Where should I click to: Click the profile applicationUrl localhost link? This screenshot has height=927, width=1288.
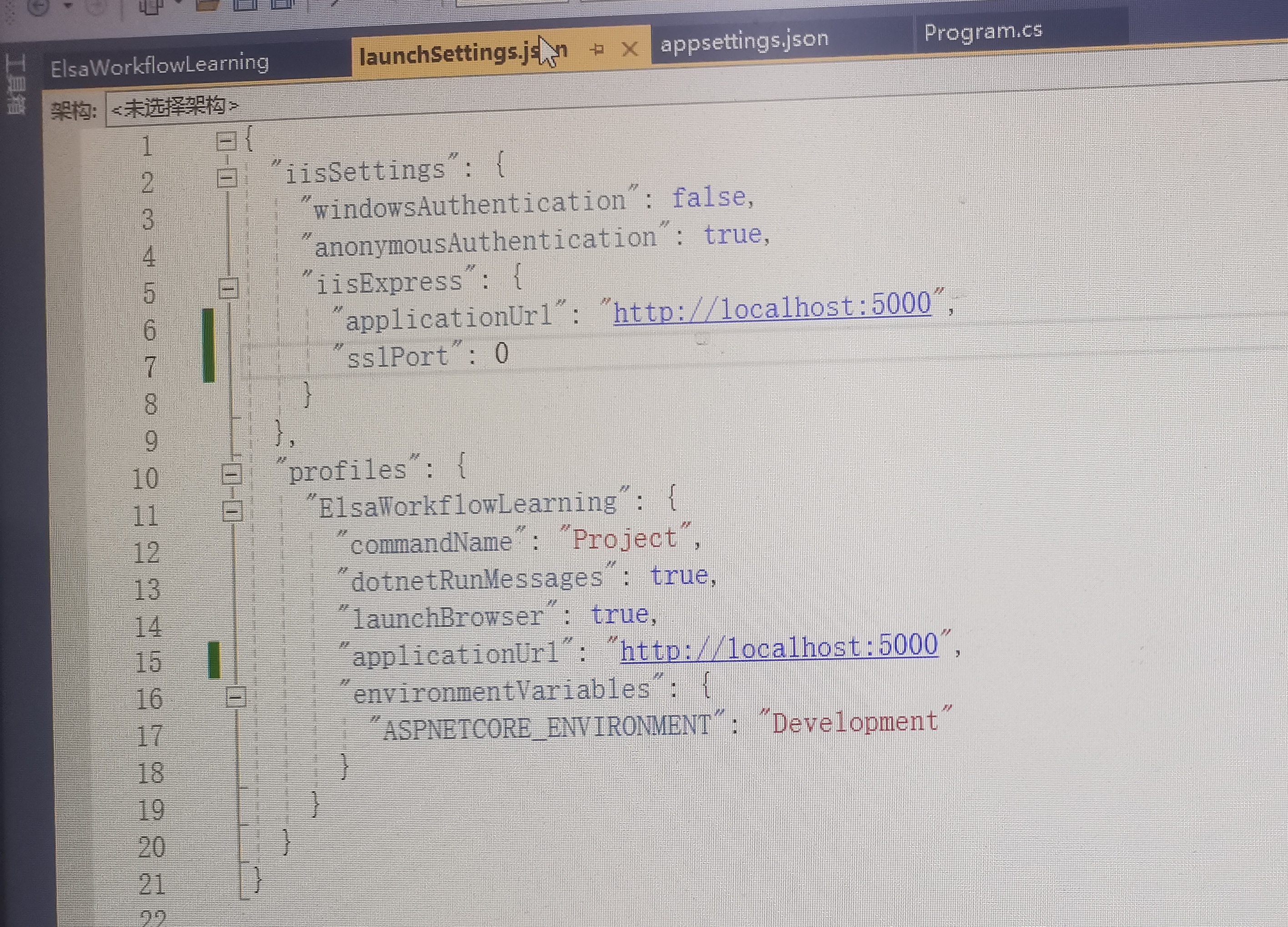[778, 648]
